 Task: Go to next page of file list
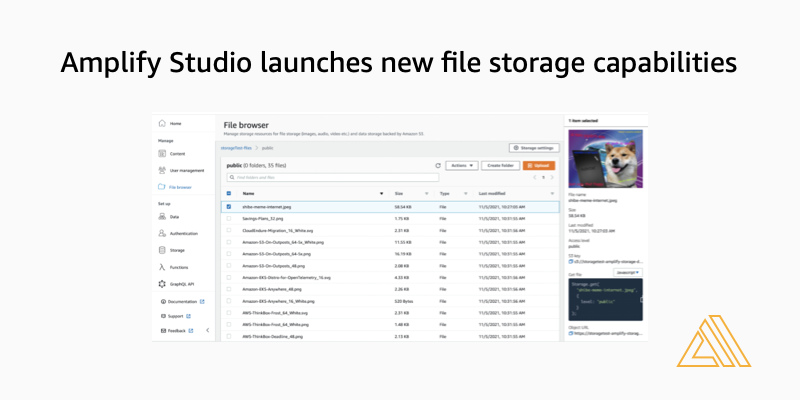[x=552, y=178]
